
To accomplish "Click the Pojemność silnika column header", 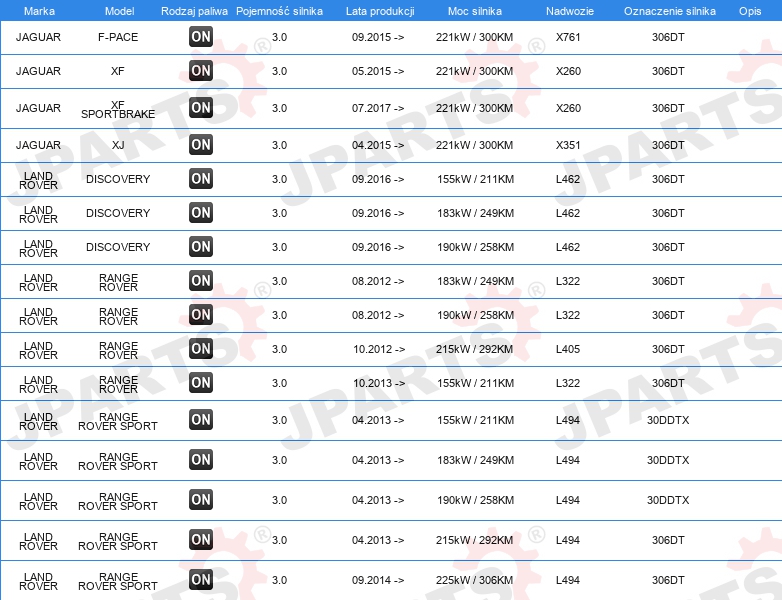I will click(279, 11).
